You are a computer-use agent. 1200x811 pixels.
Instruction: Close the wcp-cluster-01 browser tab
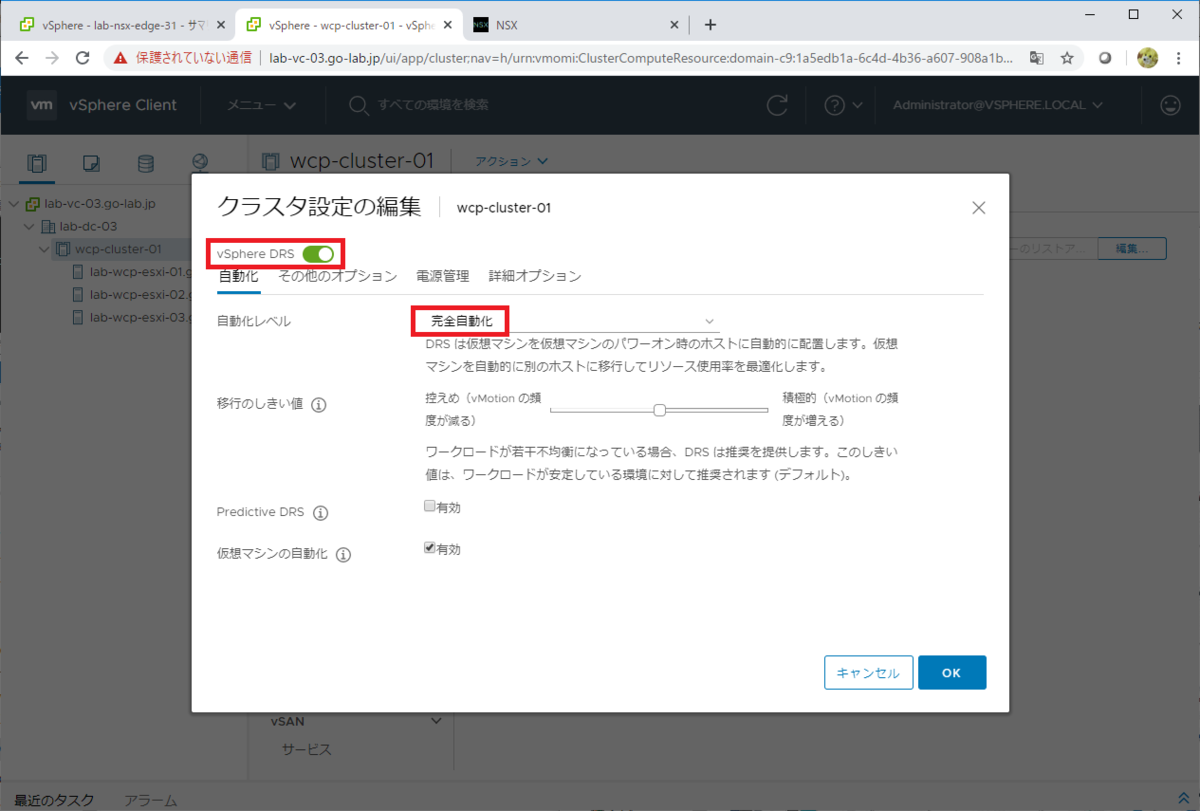click(x=446, y=25)
